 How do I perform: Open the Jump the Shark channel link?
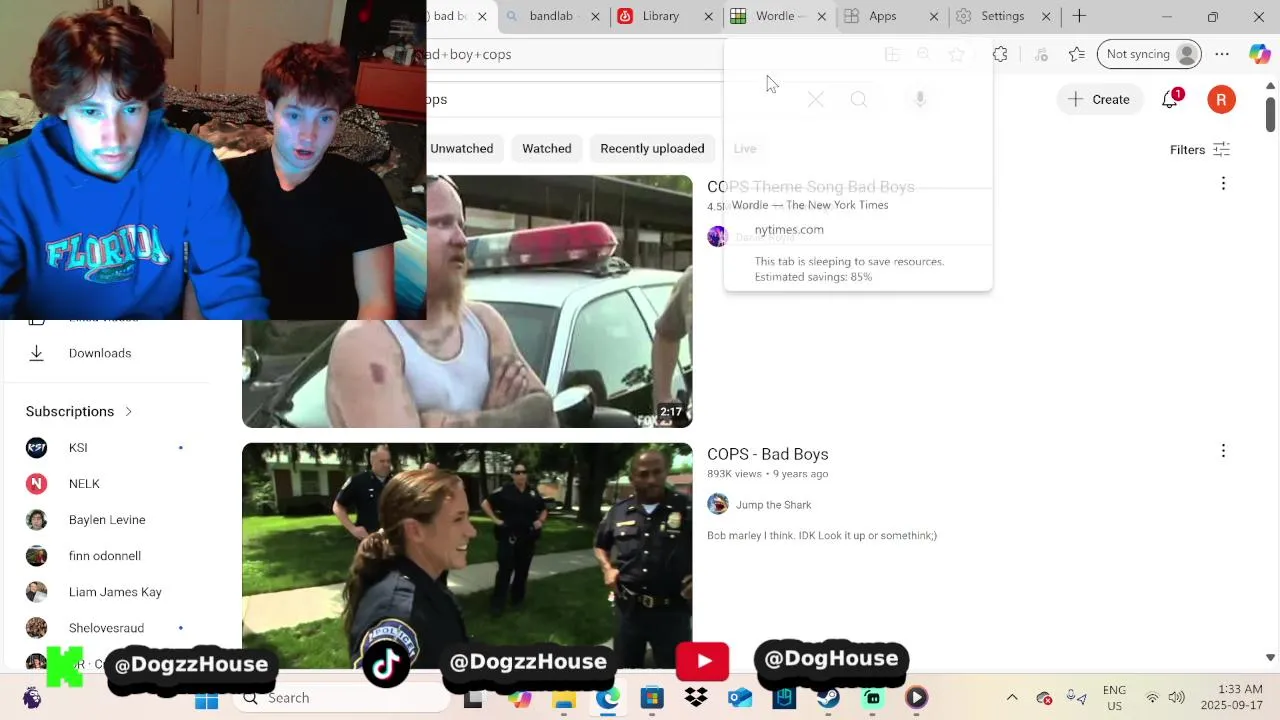pyautogui.click(x=773, y=505)
